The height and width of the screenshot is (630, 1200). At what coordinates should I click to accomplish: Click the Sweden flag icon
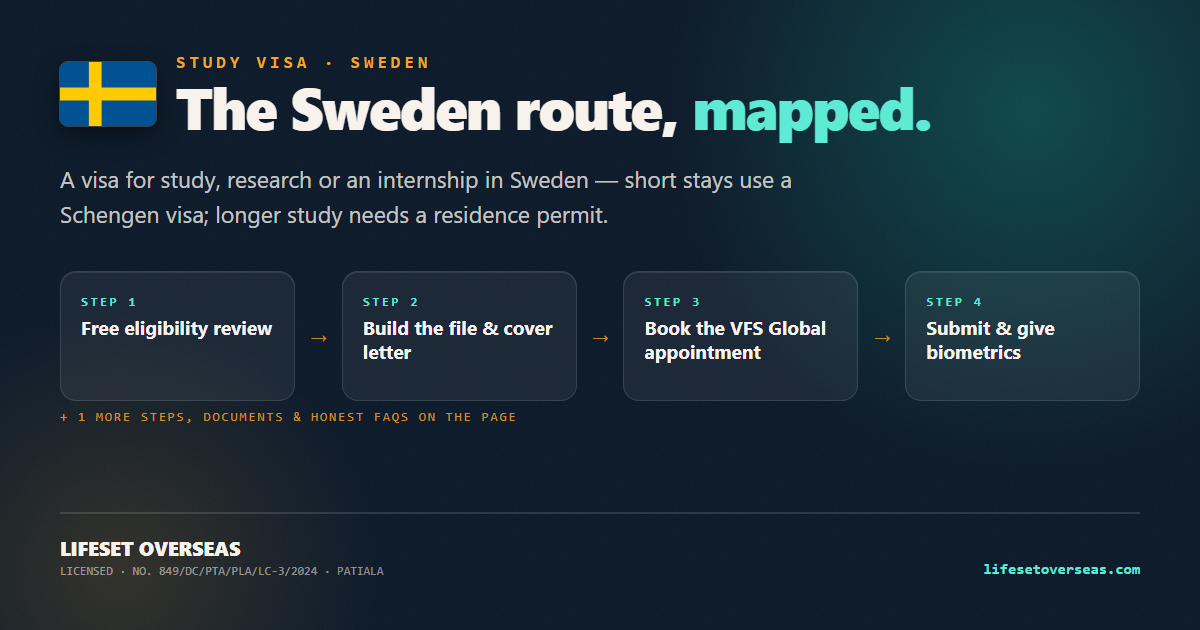coord(108,94)
